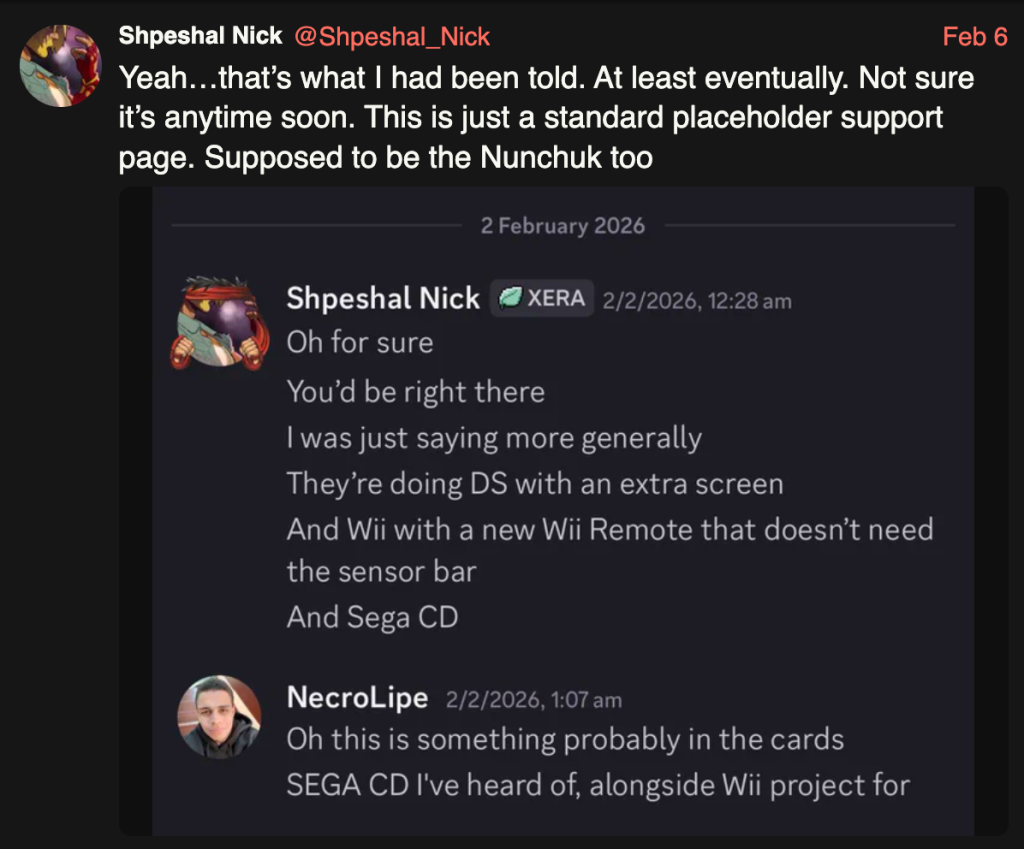Image resolution: width=1024 pixels, height=849 pixels.
Task: Click NecroLipe's profile photo avatar
Action: click(219, 716)
